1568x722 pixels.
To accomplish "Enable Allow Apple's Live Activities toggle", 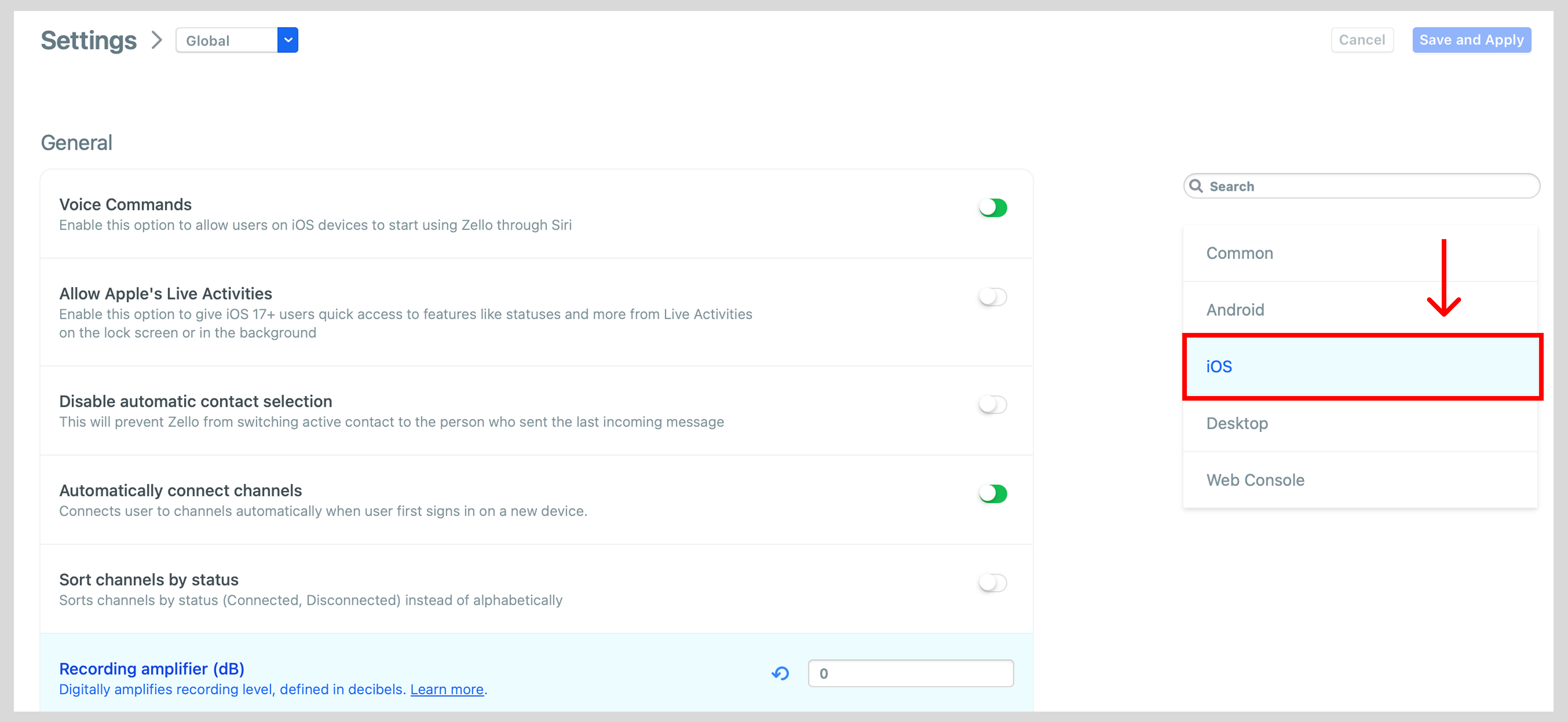I will (993, 297).
